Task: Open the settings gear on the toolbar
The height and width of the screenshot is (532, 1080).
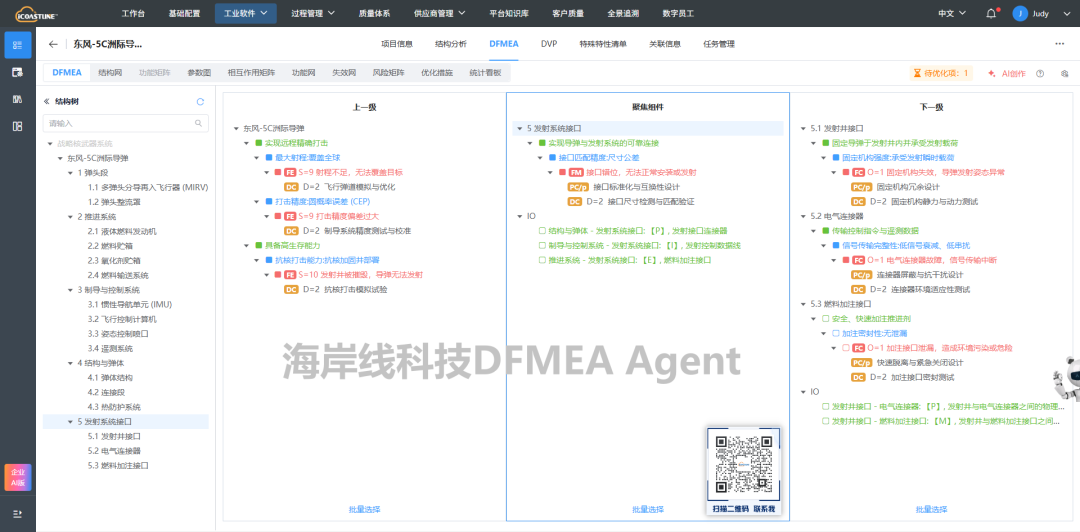Action: coord(1064,73)
